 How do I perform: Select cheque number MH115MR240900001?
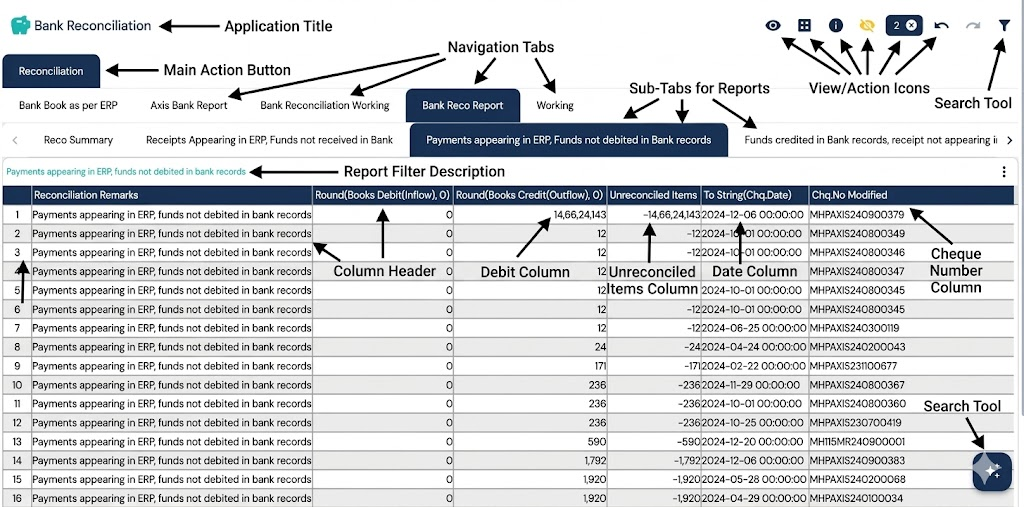coord(857,442)
